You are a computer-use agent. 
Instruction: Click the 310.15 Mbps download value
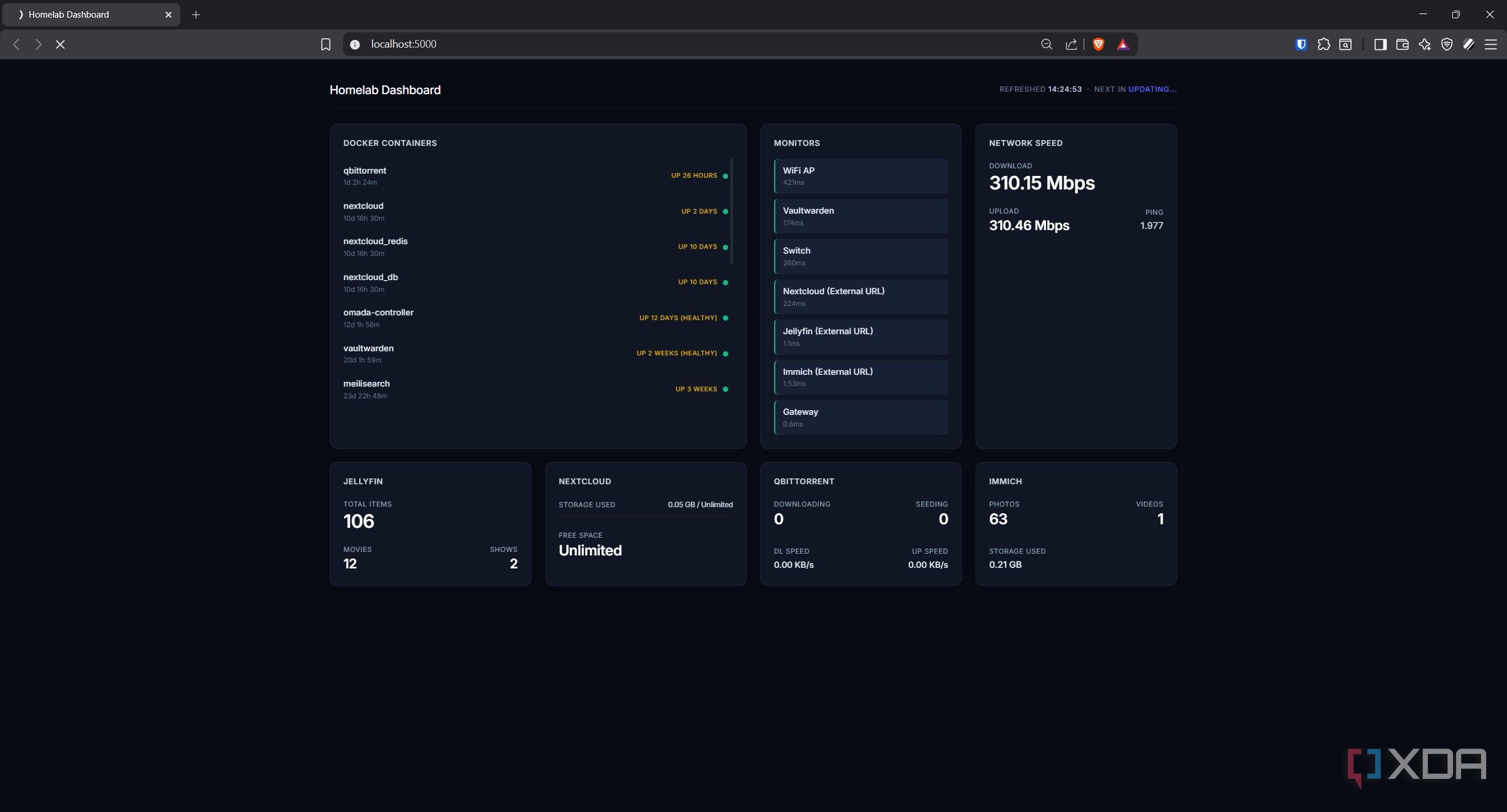pos(1041,184)
